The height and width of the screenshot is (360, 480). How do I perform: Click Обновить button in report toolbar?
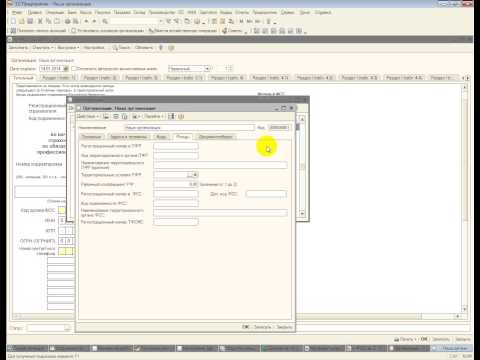144,48
